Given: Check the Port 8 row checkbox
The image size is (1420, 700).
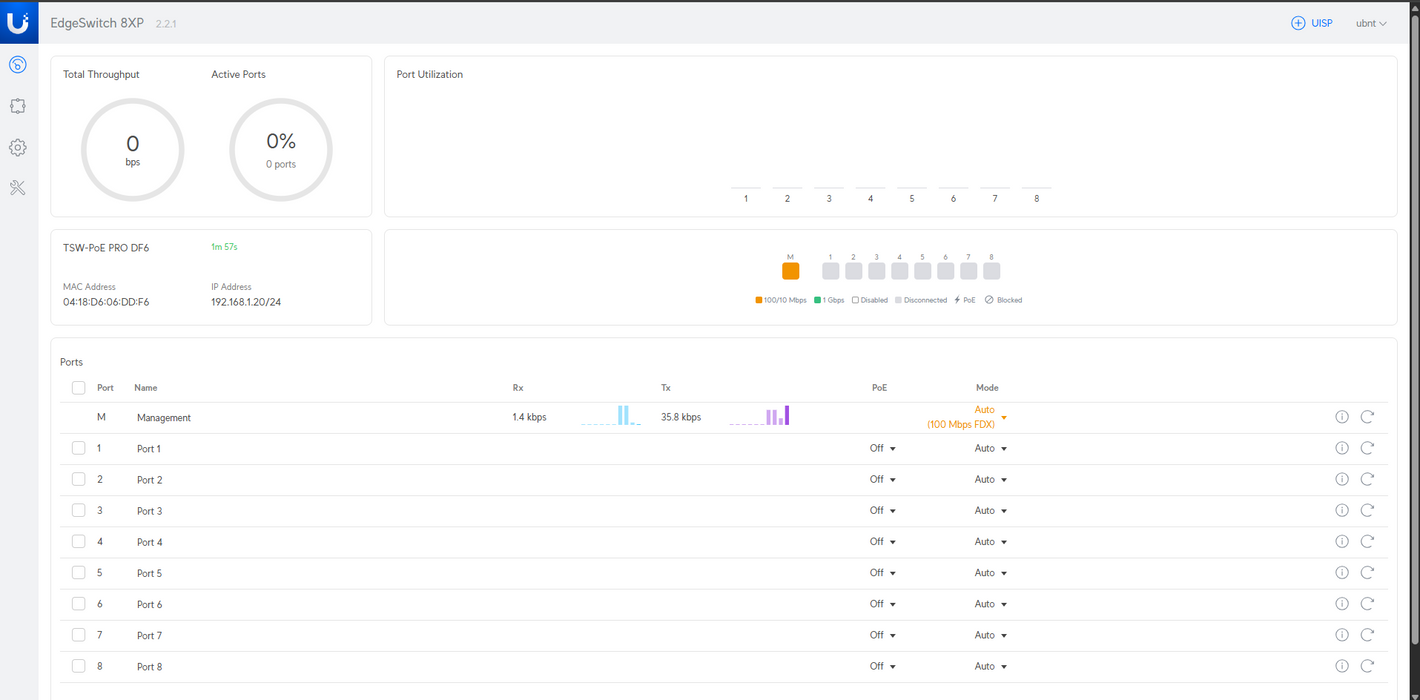Looking at the screenshot, I should 78,666.
